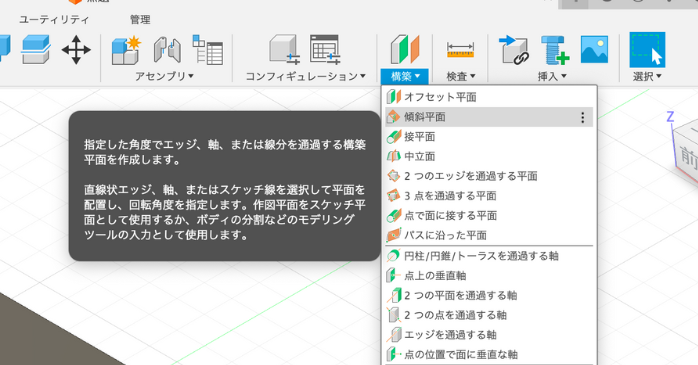Screen dimensions: 698x365
Task: Click the 中立面 menu icon
Action: [394, 156]
